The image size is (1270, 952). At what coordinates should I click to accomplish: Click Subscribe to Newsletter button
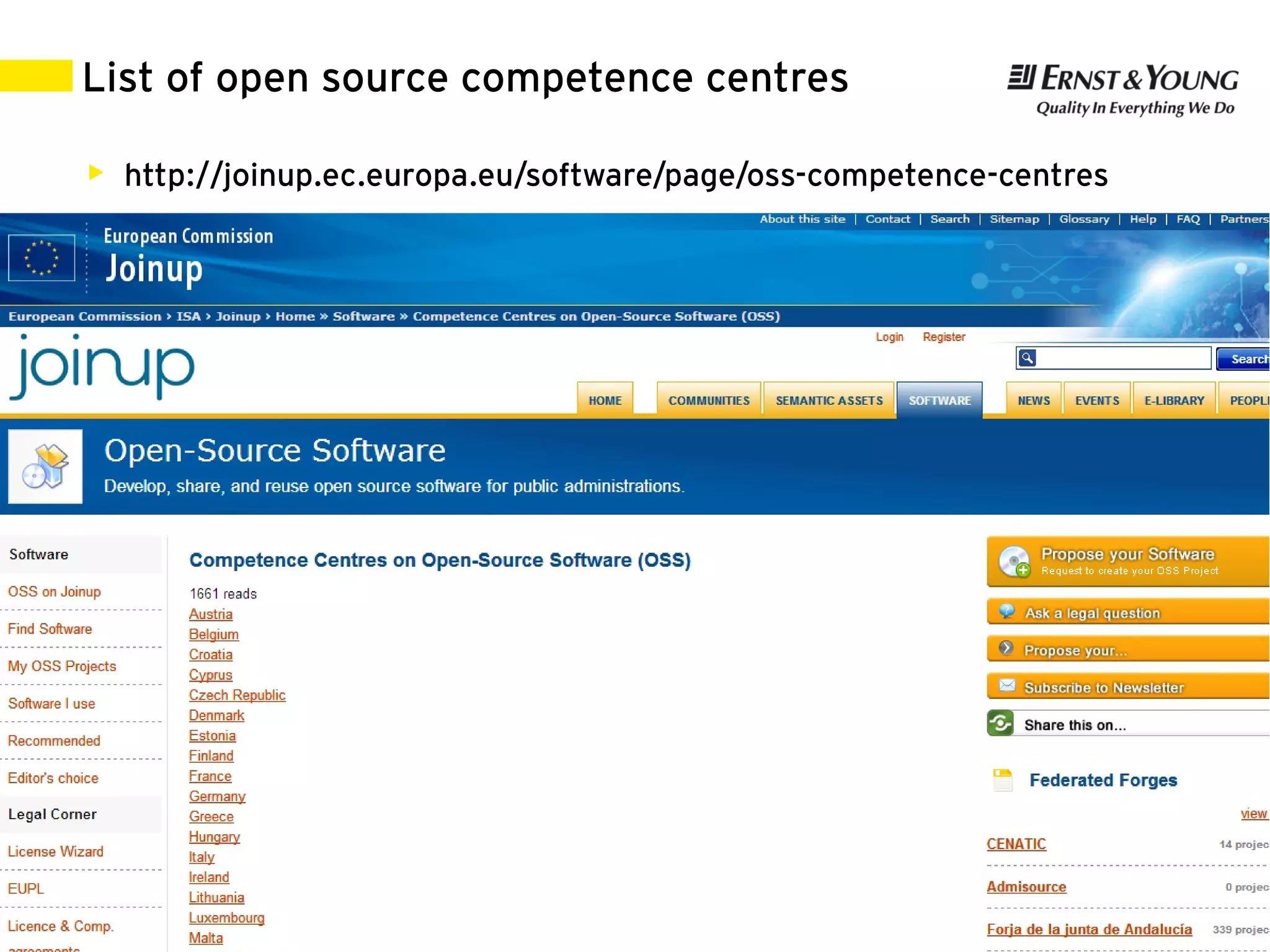1128,687
